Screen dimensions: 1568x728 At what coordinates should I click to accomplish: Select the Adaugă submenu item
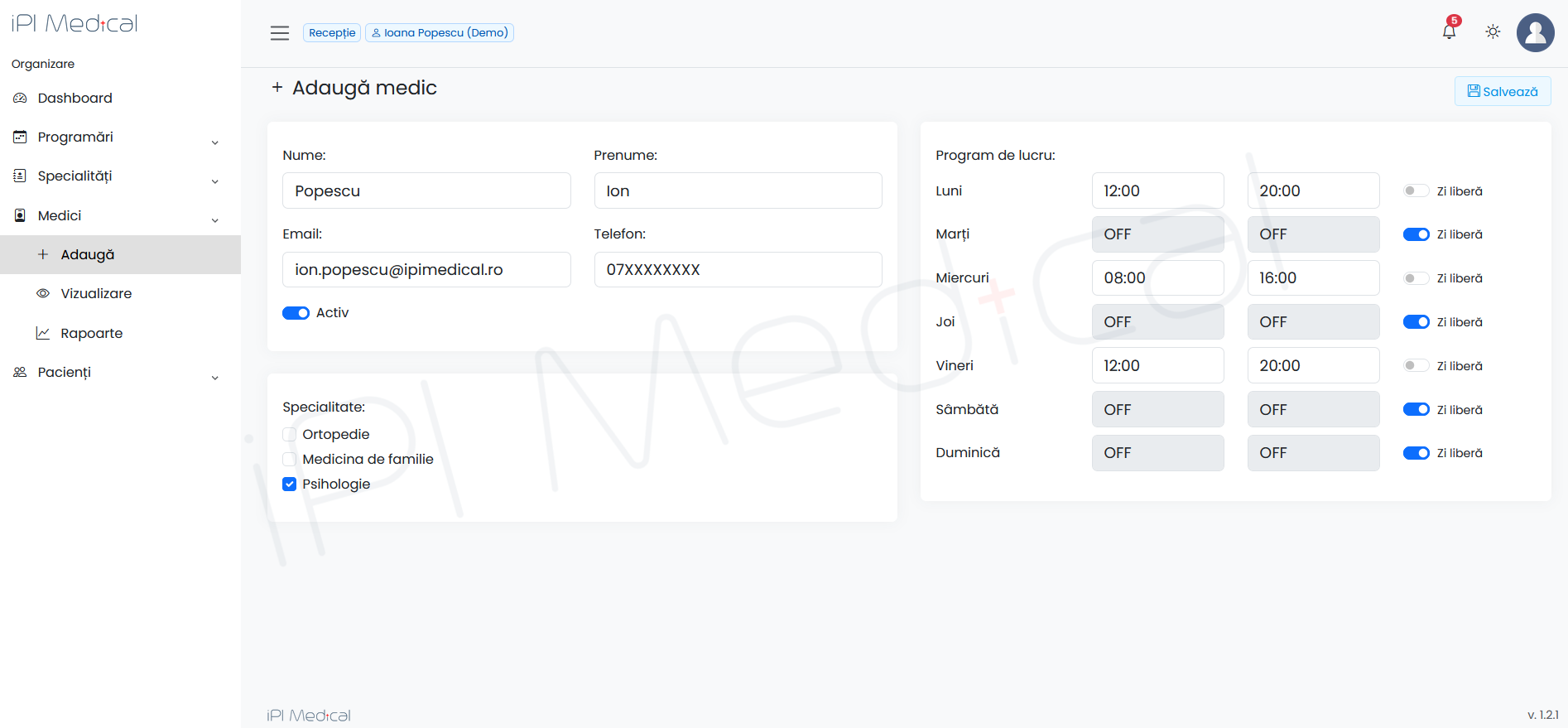click(87, 254)
